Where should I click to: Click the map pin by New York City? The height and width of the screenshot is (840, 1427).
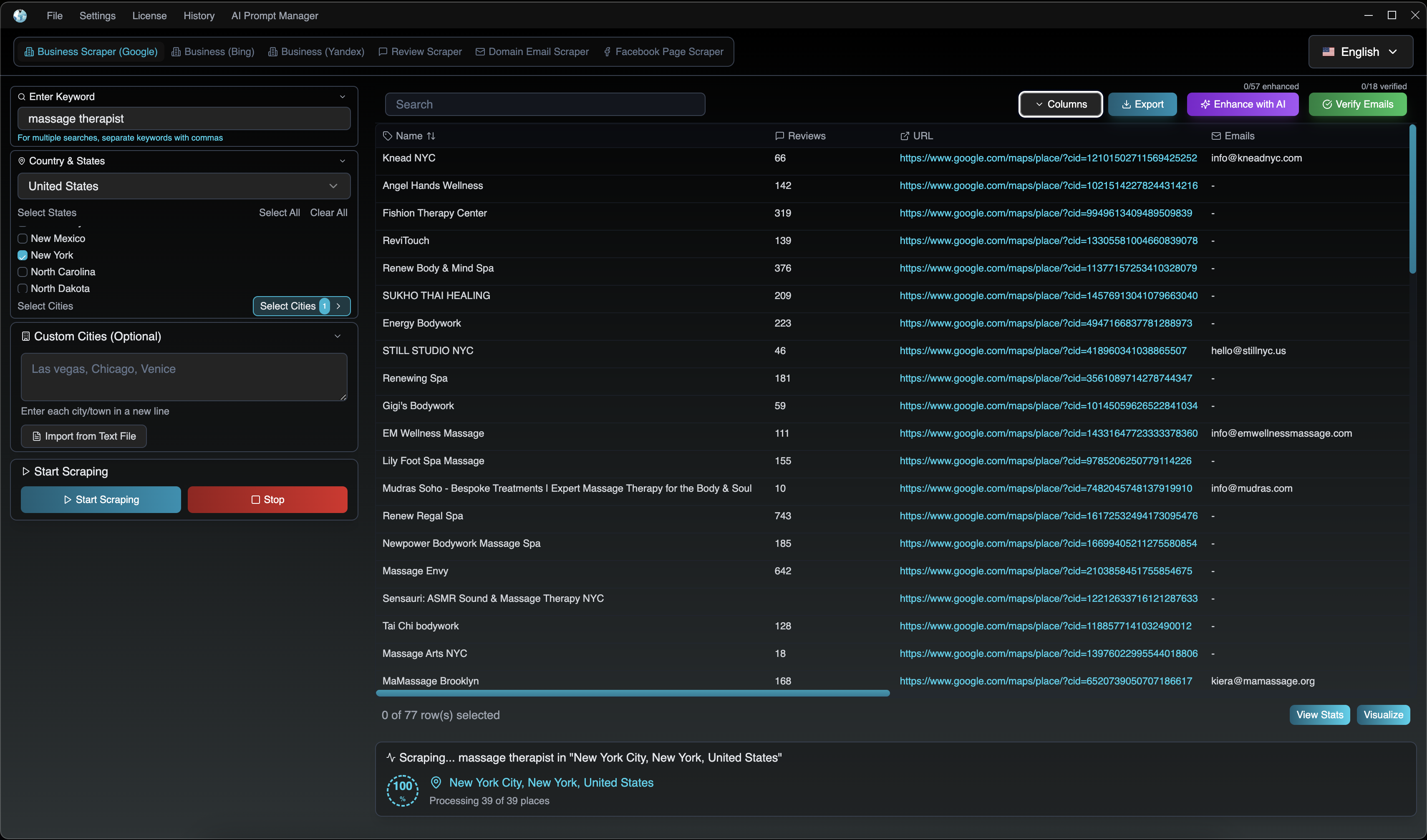coord(436,782)
